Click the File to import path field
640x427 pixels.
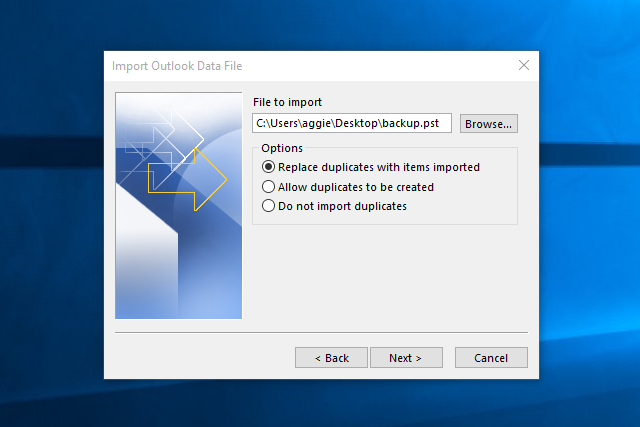[x=352, y=123]
